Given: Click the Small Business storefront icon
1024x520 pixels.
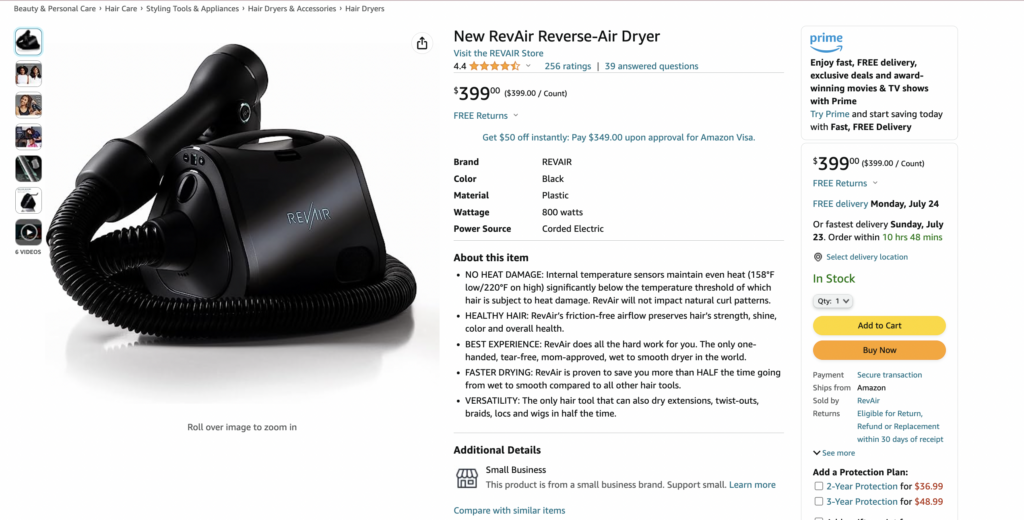Looking at the screenshot, I should click(x=467, y=478).
